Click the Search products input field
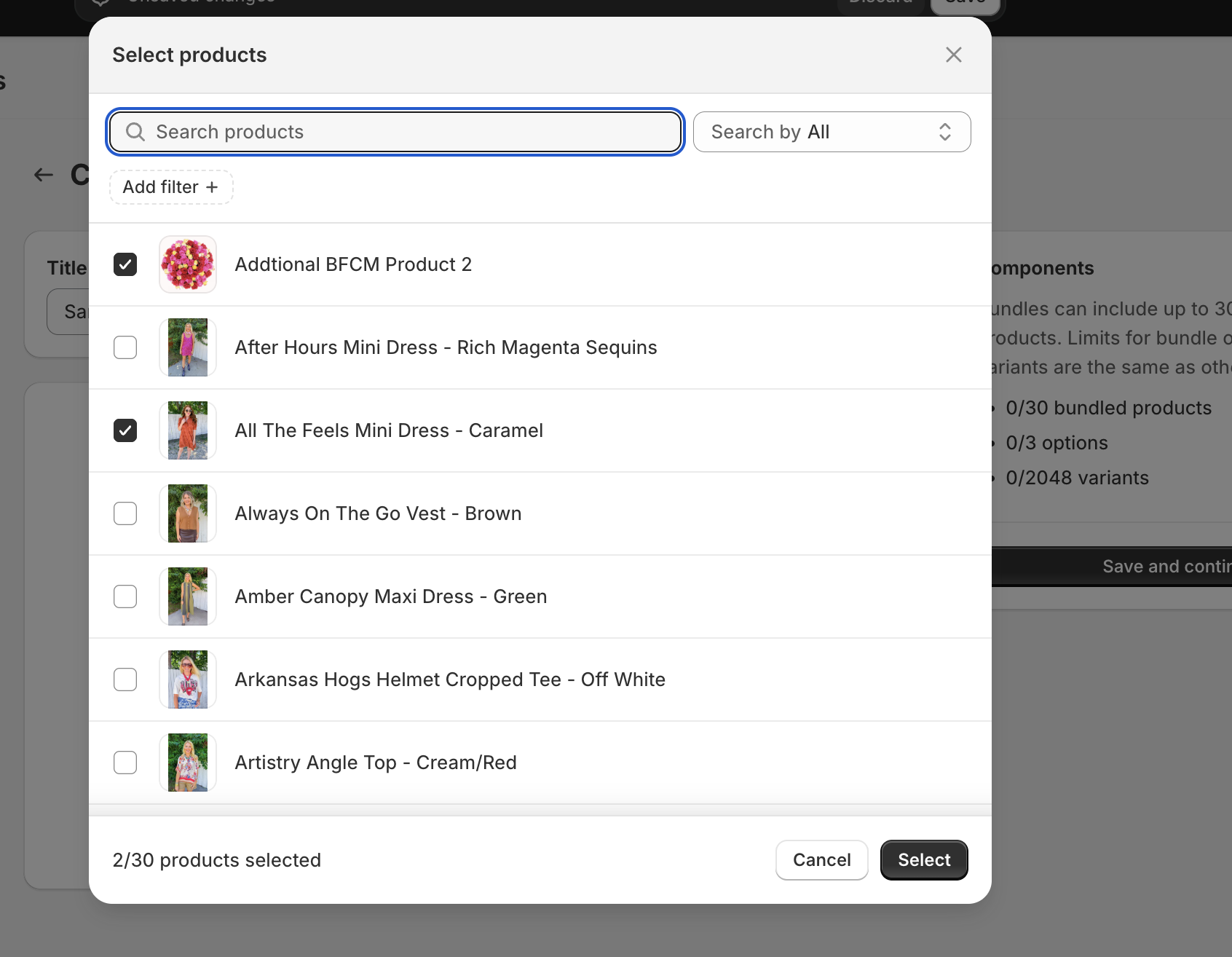1232x957 pixels. point(408,132)
